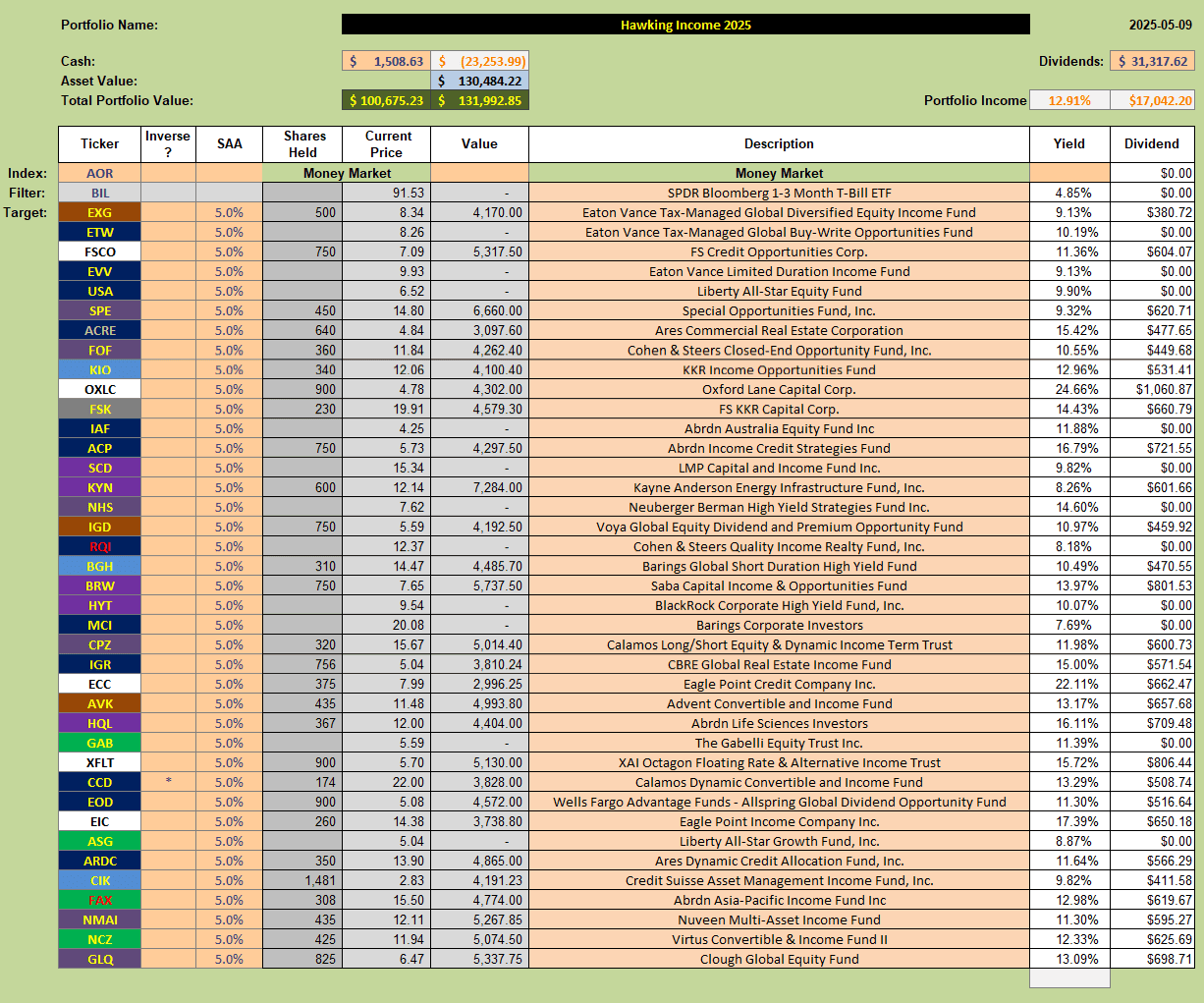Select the 5.0% SAA cell for HQL

[229, 723]
